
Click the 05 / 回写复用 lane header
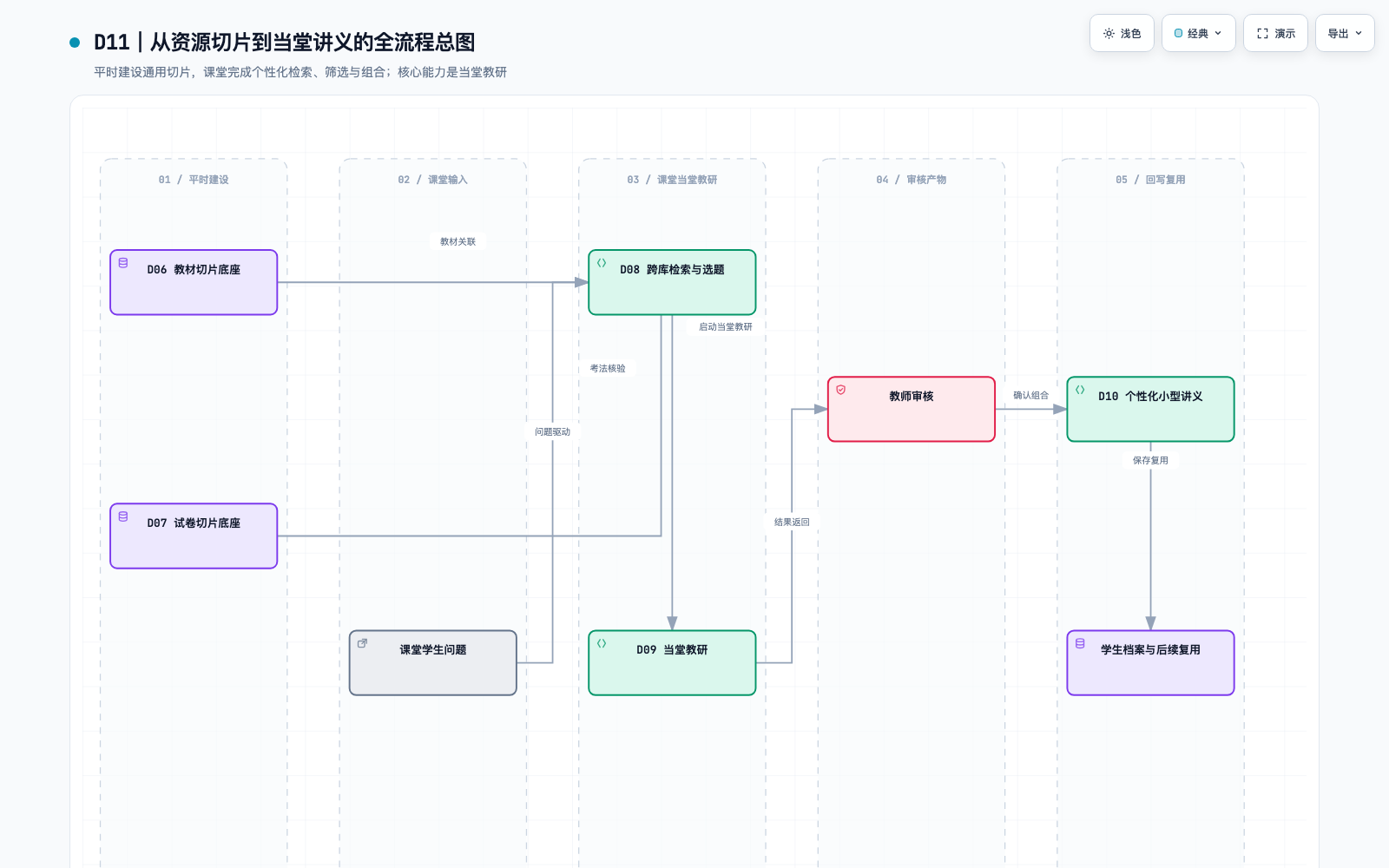pos(1150,180)
